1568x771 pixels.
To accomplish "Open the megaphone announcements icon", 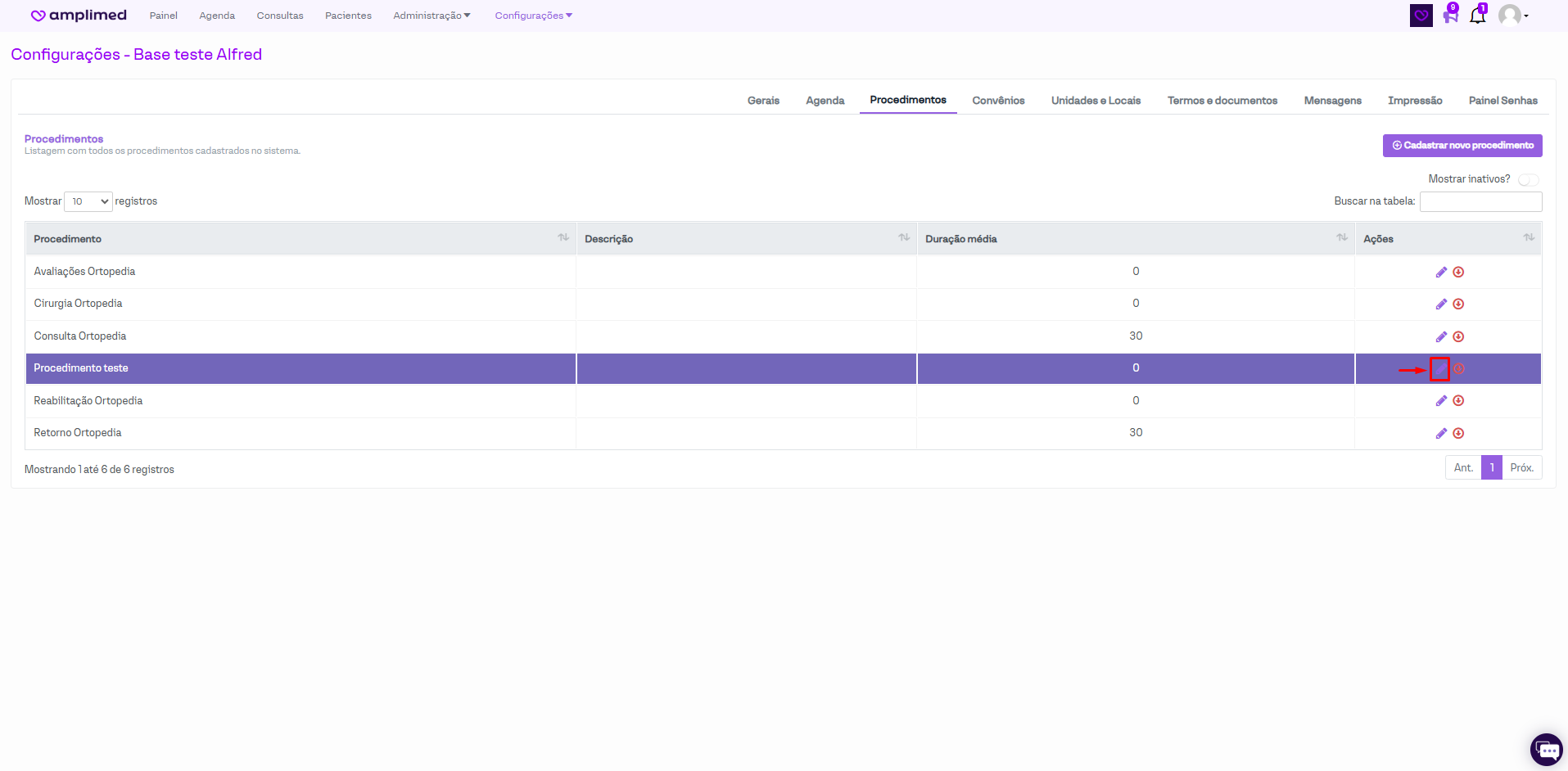I will coord(1450,16).
